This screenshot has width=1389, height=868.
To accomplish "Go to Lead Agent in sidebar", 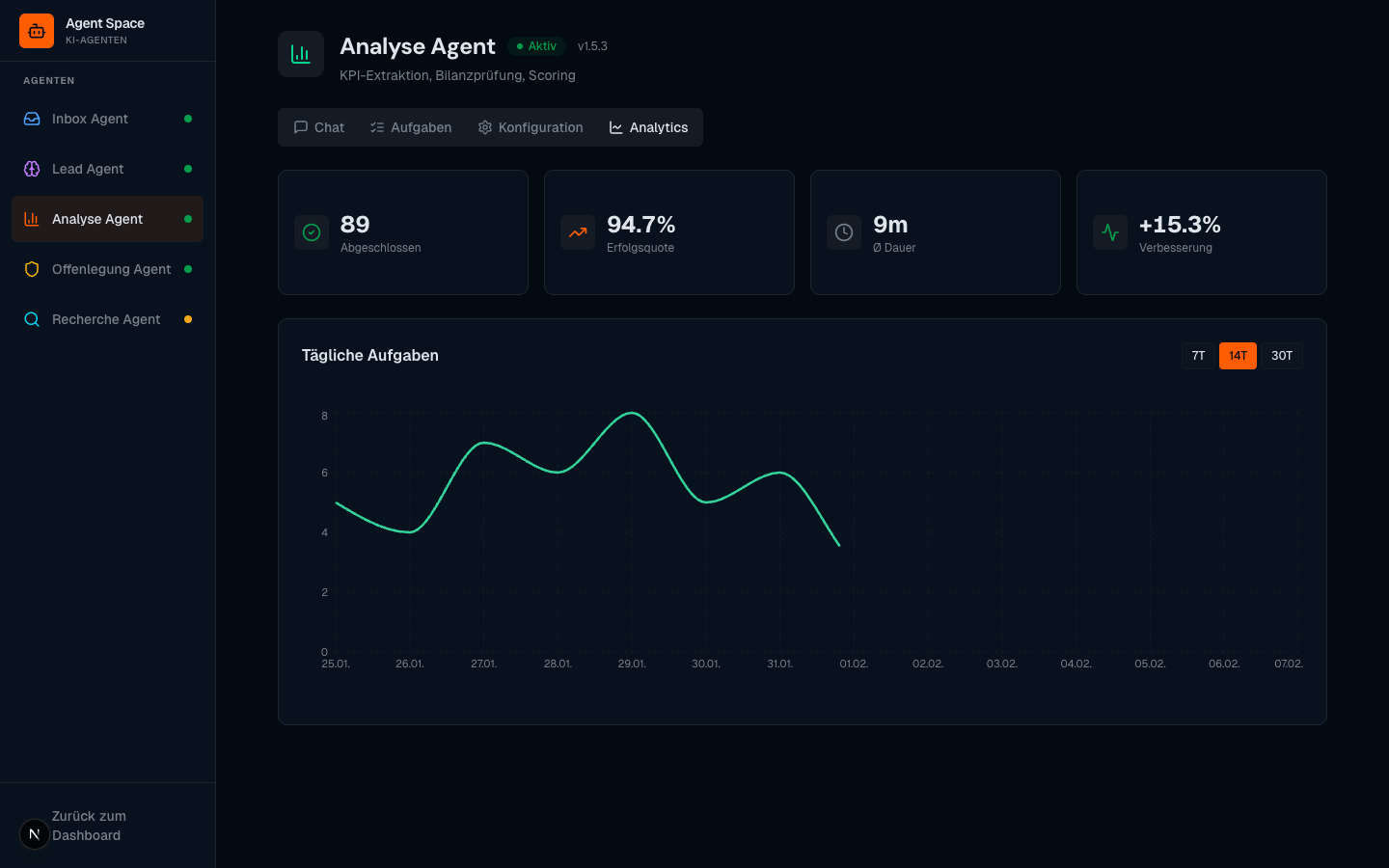I will (88, 169).
